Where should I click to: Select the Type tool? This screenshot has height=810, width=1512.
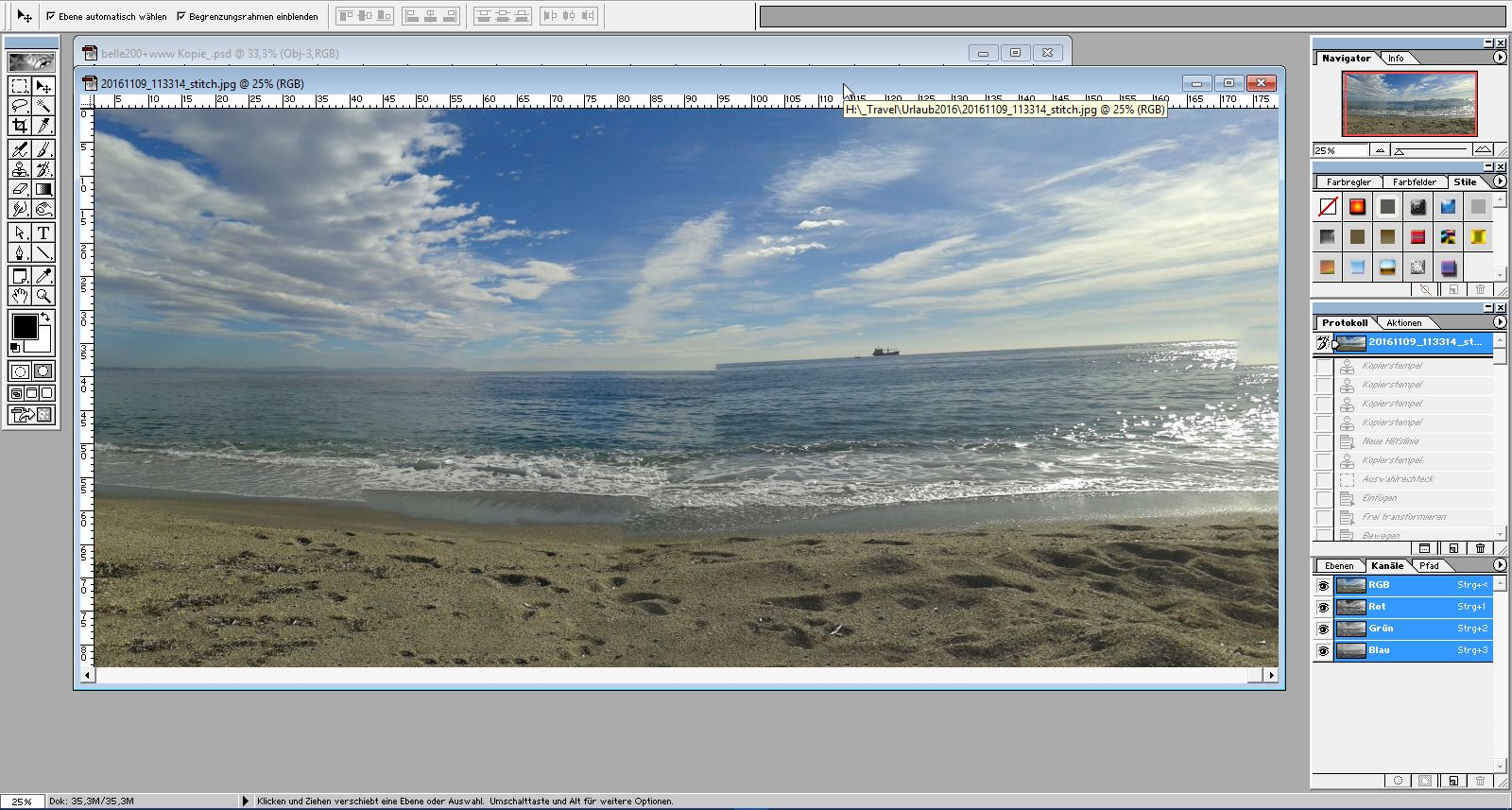coord(43,233)
